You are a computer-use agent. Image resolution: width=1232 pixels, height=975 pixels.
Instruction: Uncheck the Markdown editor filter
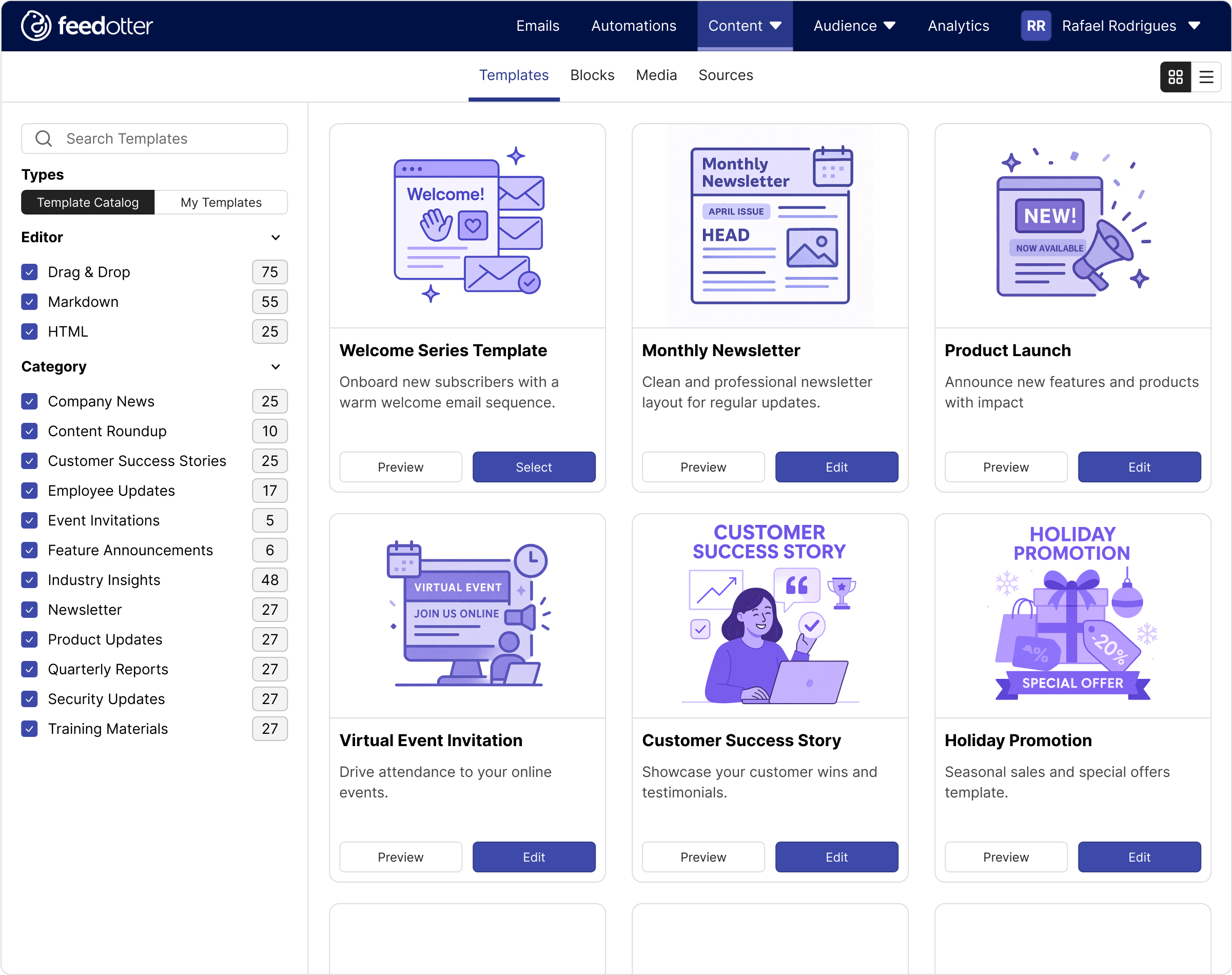(x=30, y=302)
